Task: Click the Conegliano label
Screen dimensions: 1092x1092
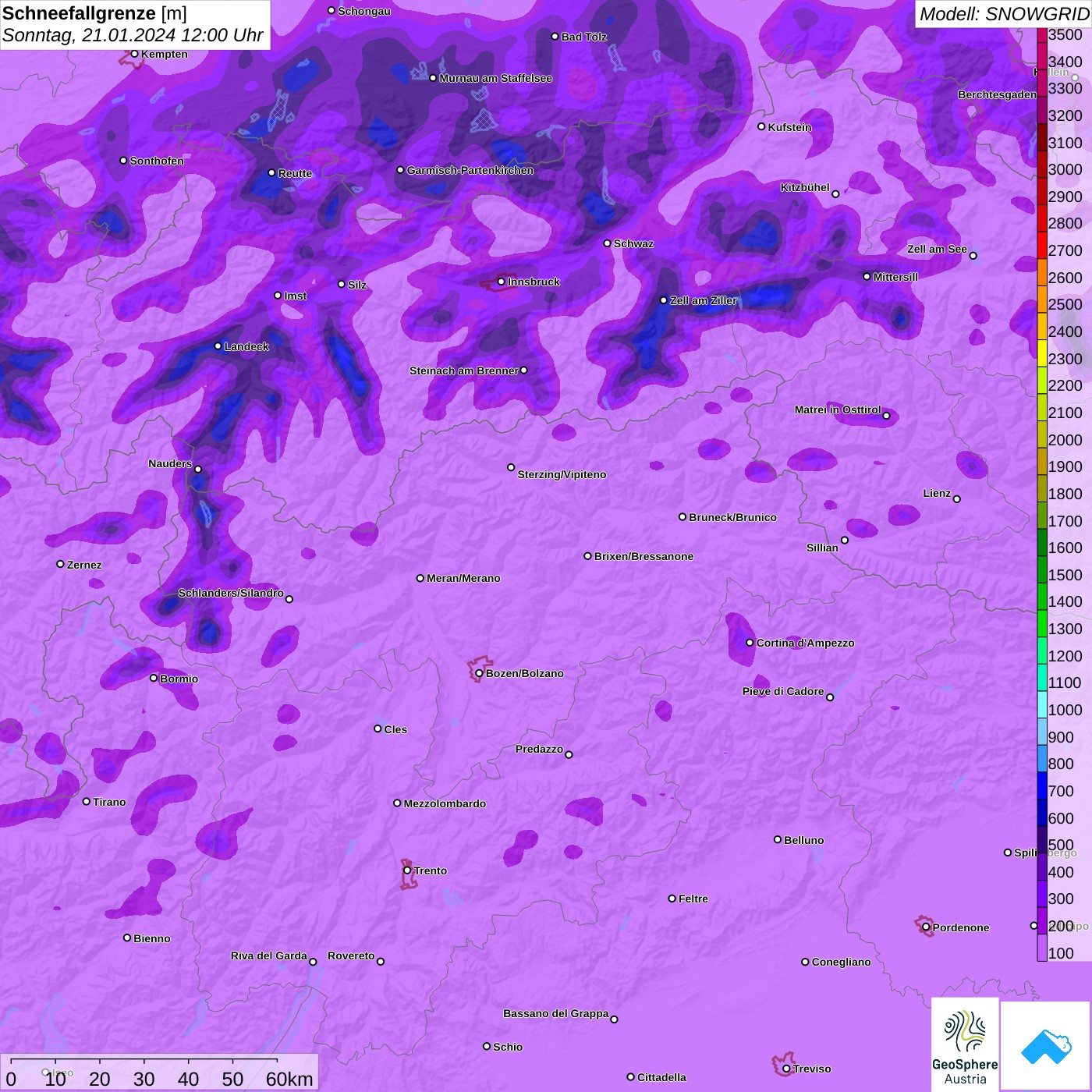Action: 841,962
